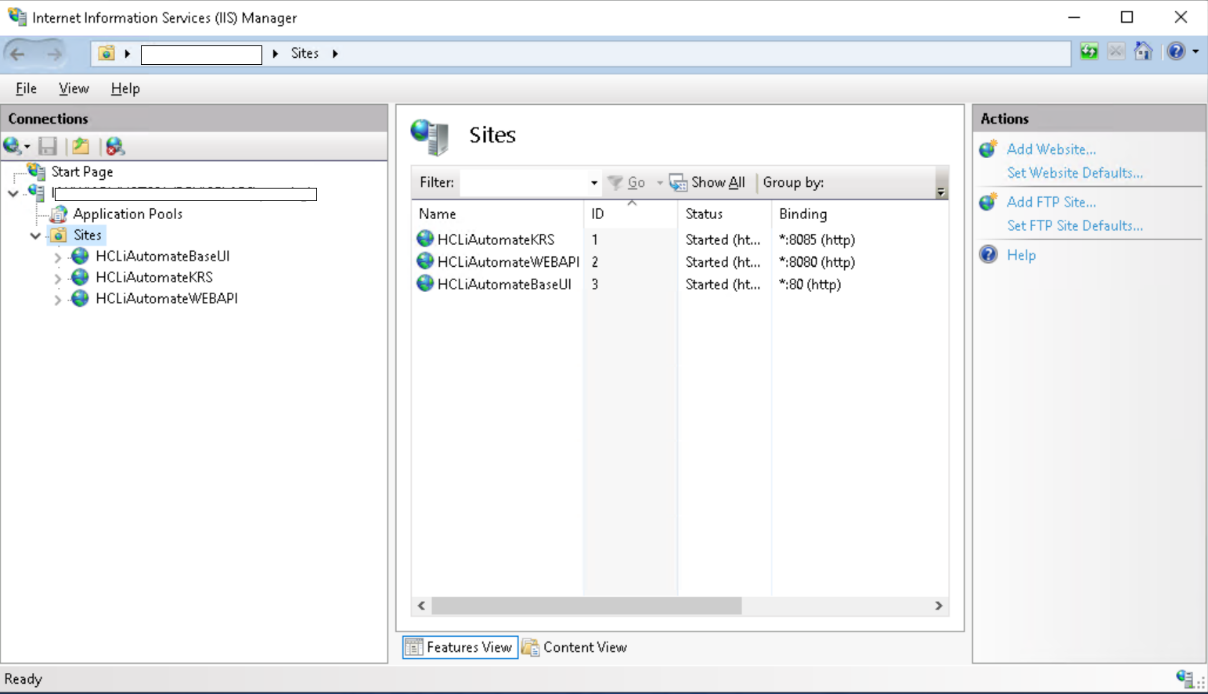
Task: Select HCLiAutomateWEBAPI in the Connections tree
Action: click(x=167, y=298)
